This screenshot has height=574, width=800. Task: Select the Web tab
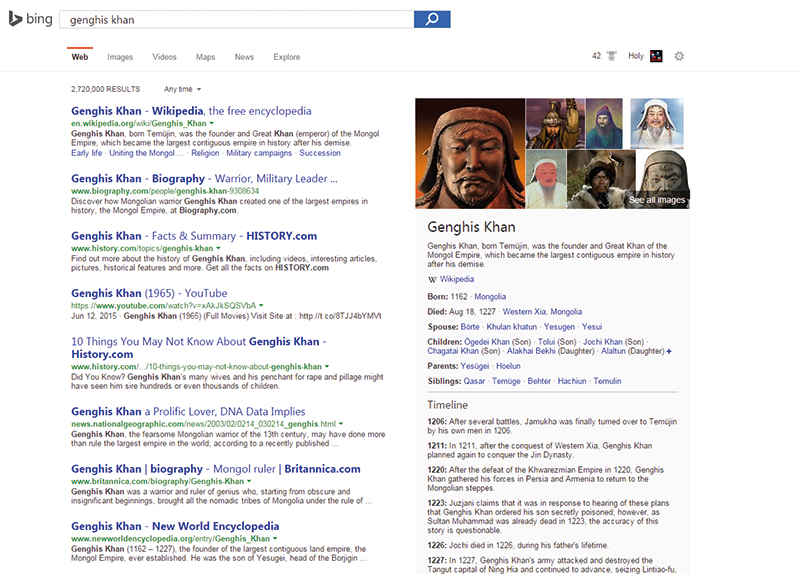click(80, 57)
